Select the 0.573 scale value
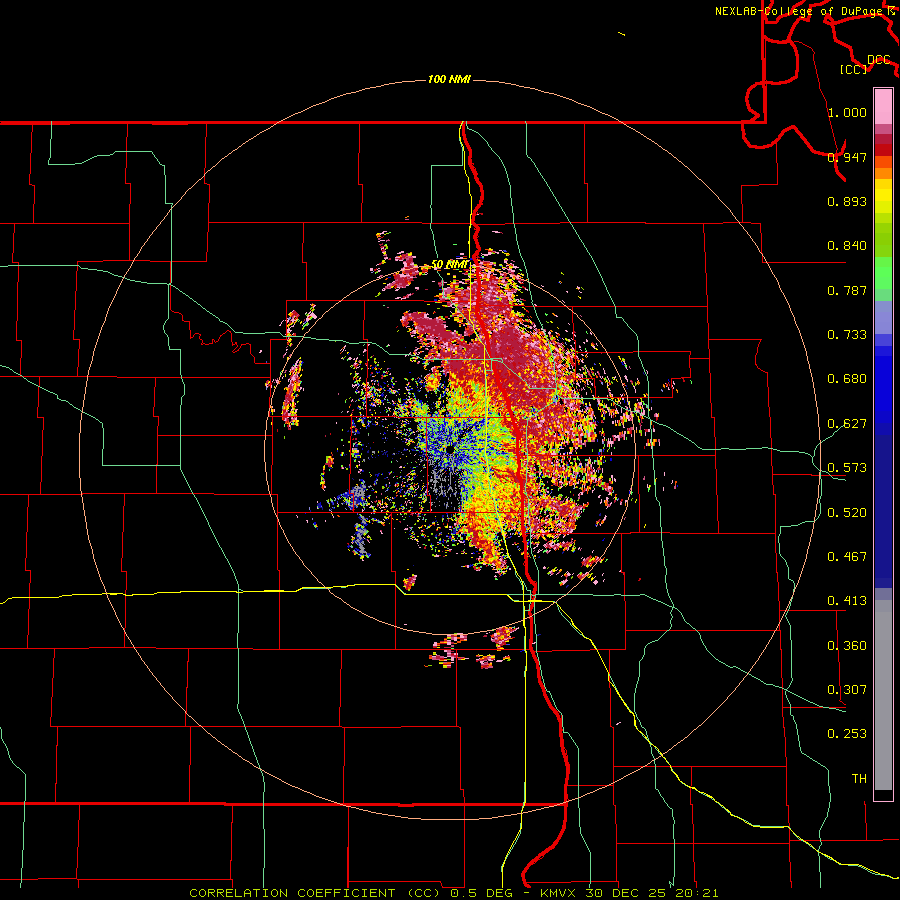This screenshot has width=900, height=900. [x=847, y=468]
